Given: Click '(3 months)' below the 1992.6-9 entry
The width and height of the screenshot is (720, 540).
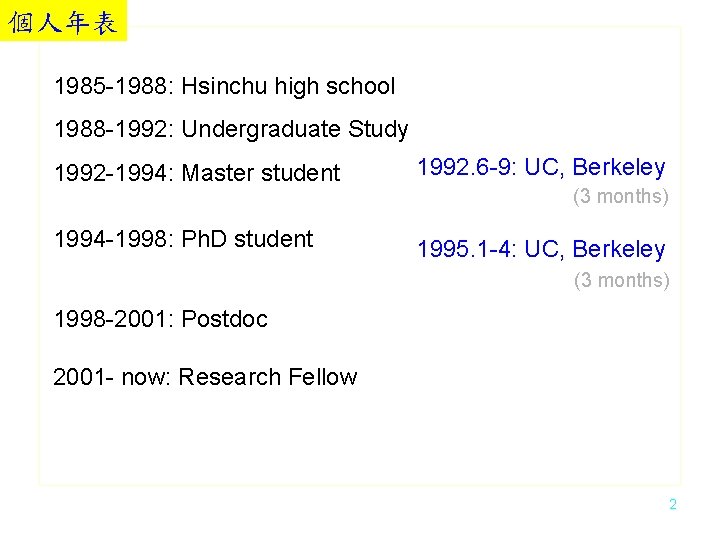Looking at the screenshot, I should (x=620, y=196).
